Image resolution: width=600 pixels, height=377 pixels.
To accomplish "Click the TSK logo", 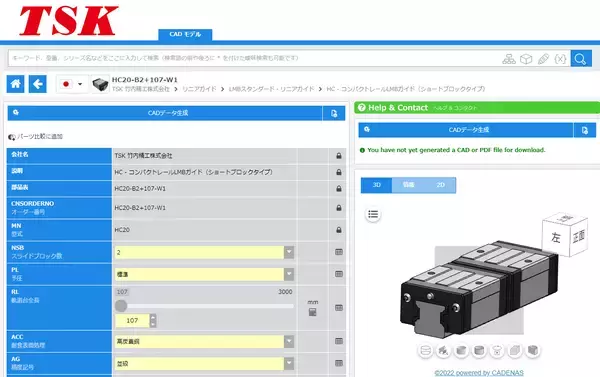I will tap(69, 21).
